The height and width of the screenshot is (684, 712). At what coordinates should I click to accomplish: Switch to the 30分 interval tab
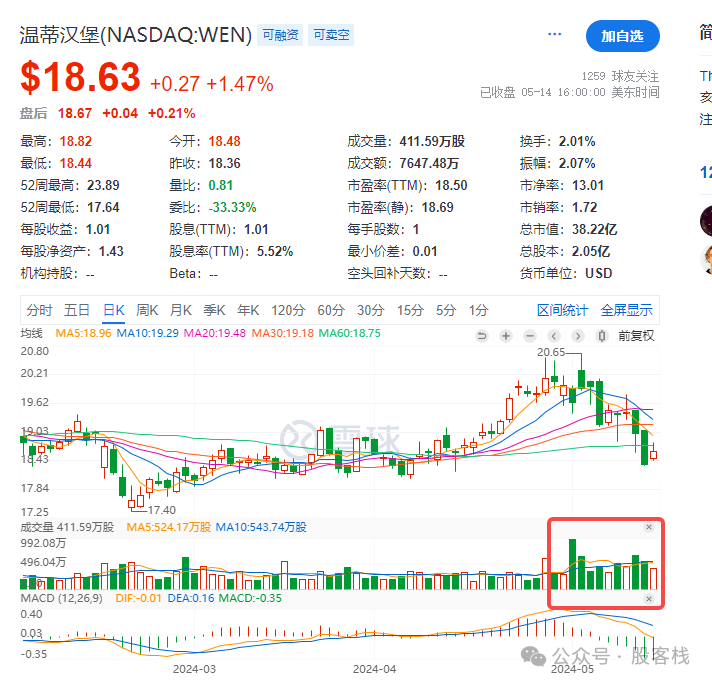pyautogui.click(x=371, y=310)
